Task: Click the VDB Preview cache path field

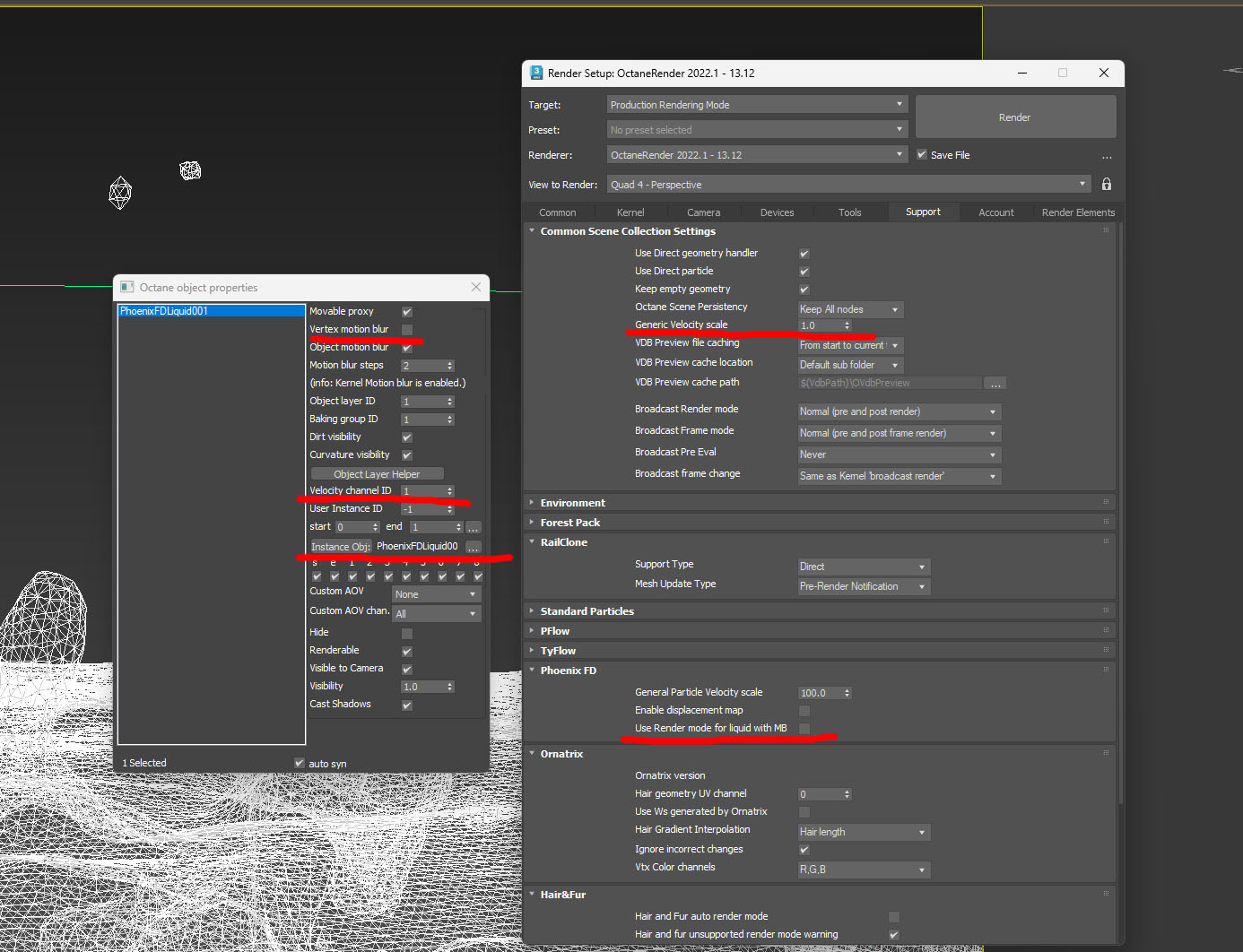Action: click(889, 383)
